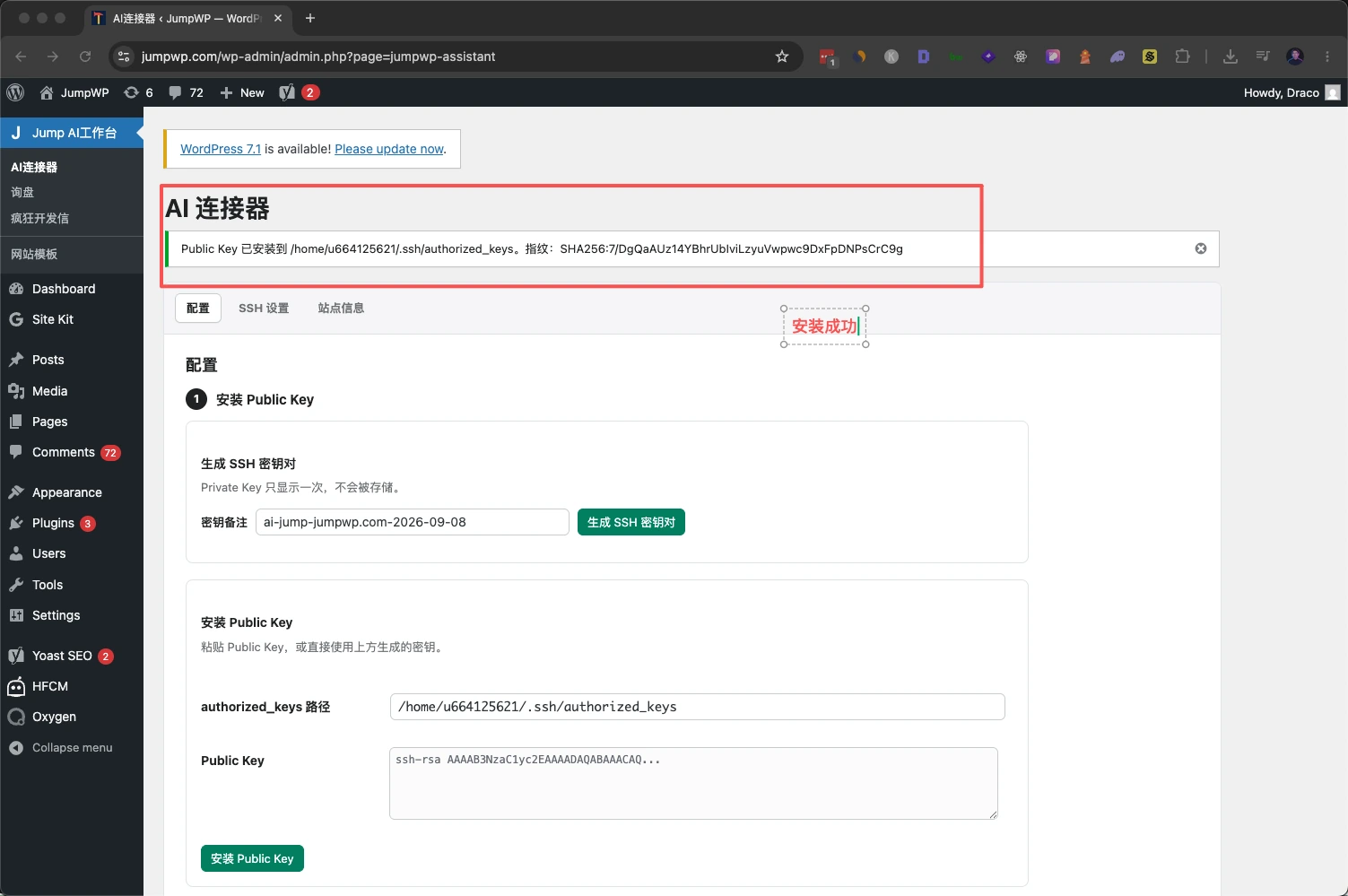Open the Appearance paintbrush icon
This screenshot has width=1348, height=896.
pyautogui.click(x=16, y=492)
